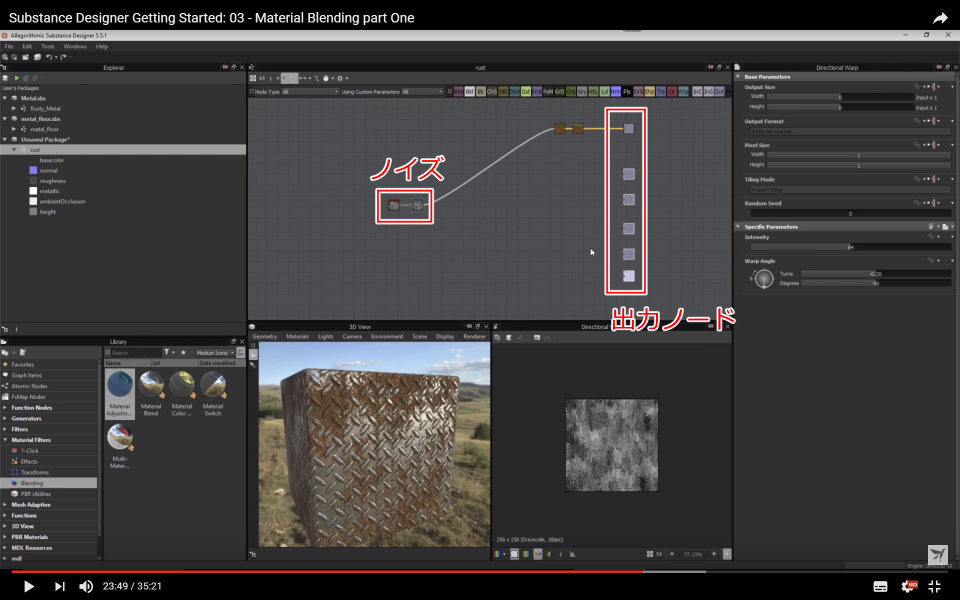Screen dimensions: 960x600
Task: Toggle video subtitles
Action: click(880, 587)
